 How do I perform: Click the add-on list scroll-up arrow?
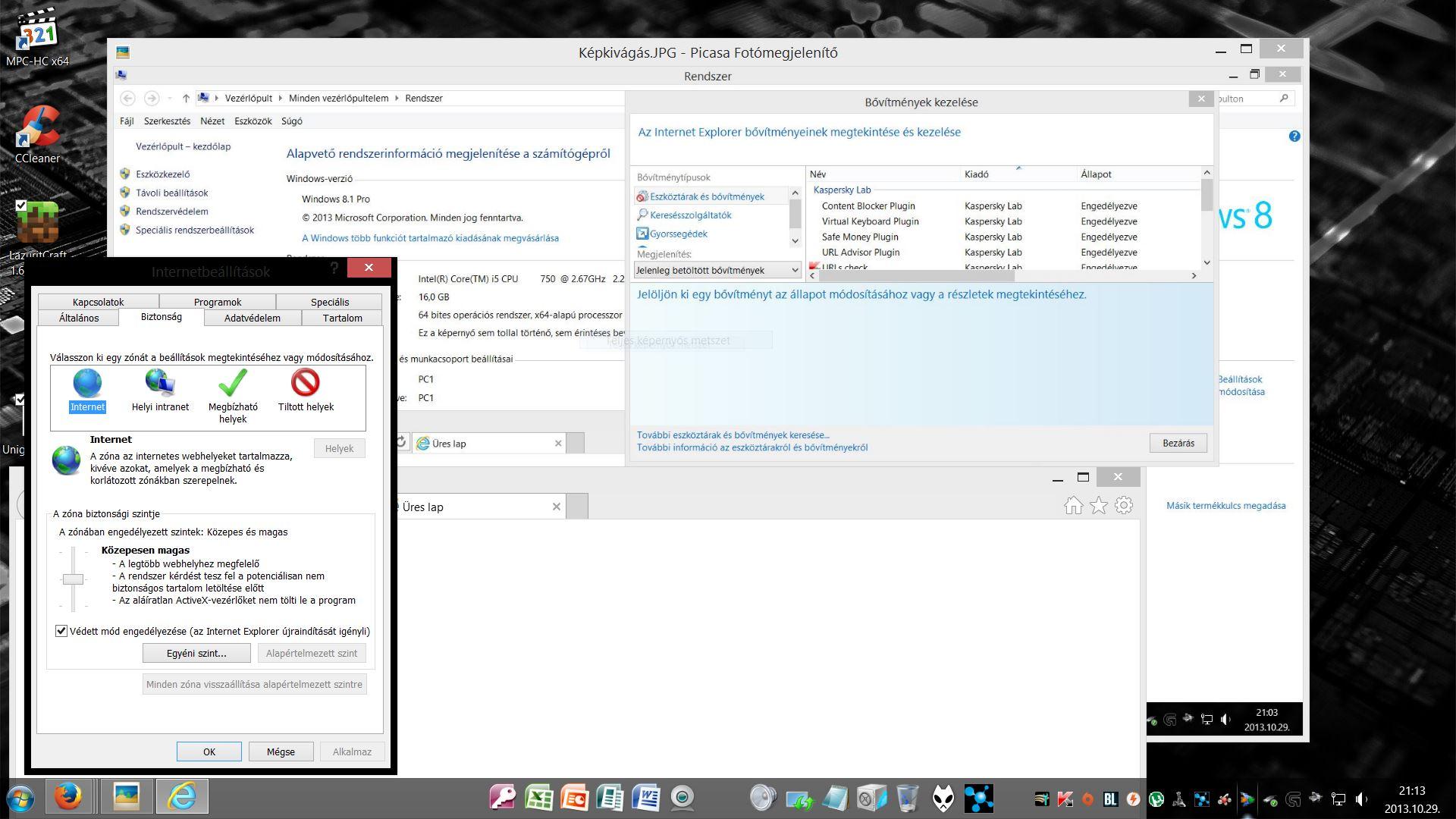click(x=1207, y=173)
